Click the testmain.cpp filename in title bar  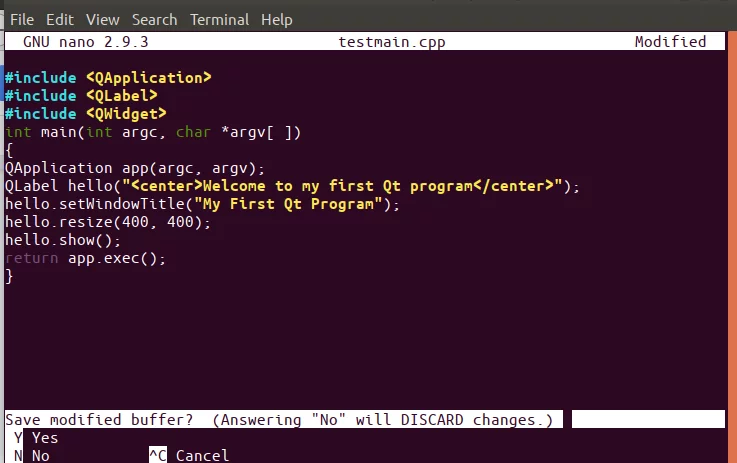(392, 42)
